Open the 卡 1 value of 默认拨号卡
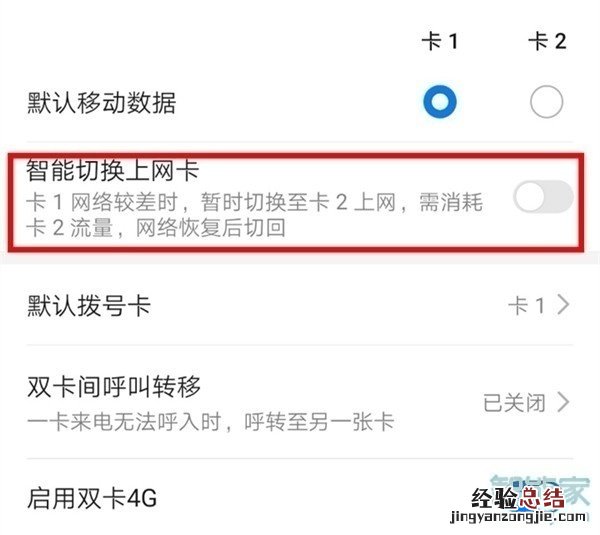Image resolution: width=600 pixels, height=535 pixels. pyautogui.click(x=526, y=305)
